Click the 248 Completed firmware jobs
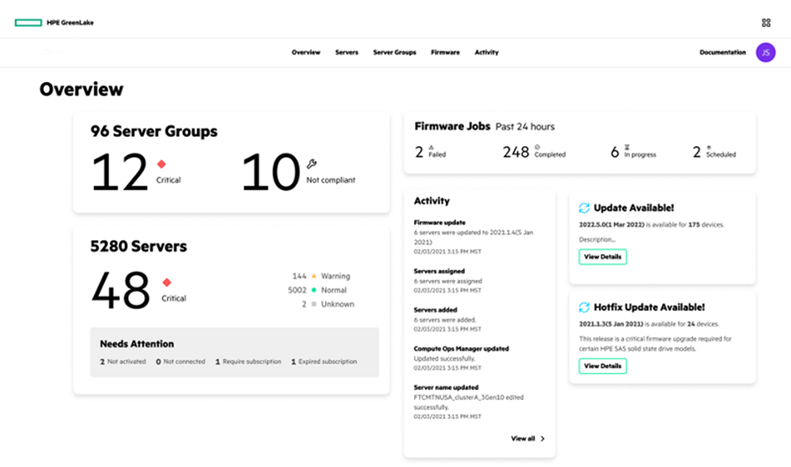Viewport: 791px width, 467px height. point(534,152)
